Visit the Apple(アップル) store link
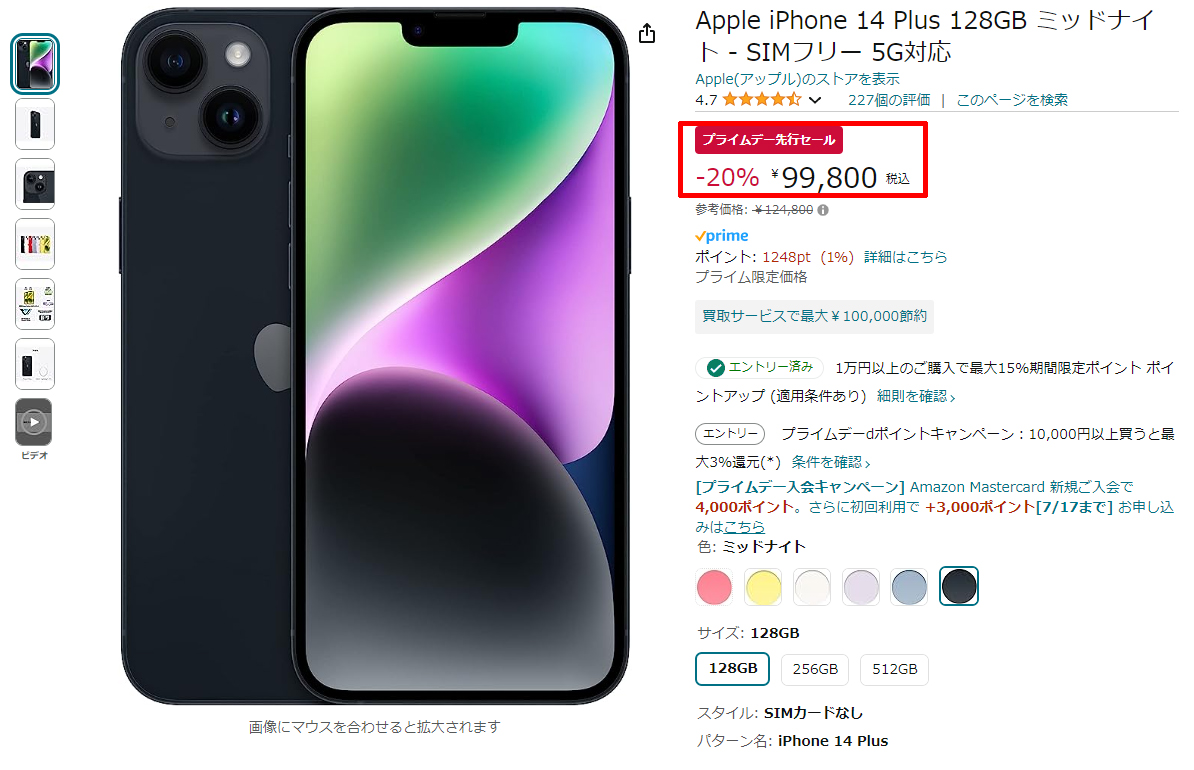1194x770 pixels. 797,78
